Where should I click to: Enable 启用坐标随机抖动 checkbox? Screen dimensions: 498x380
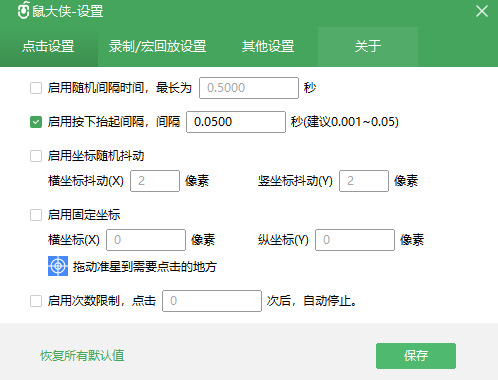coord(36,156)
